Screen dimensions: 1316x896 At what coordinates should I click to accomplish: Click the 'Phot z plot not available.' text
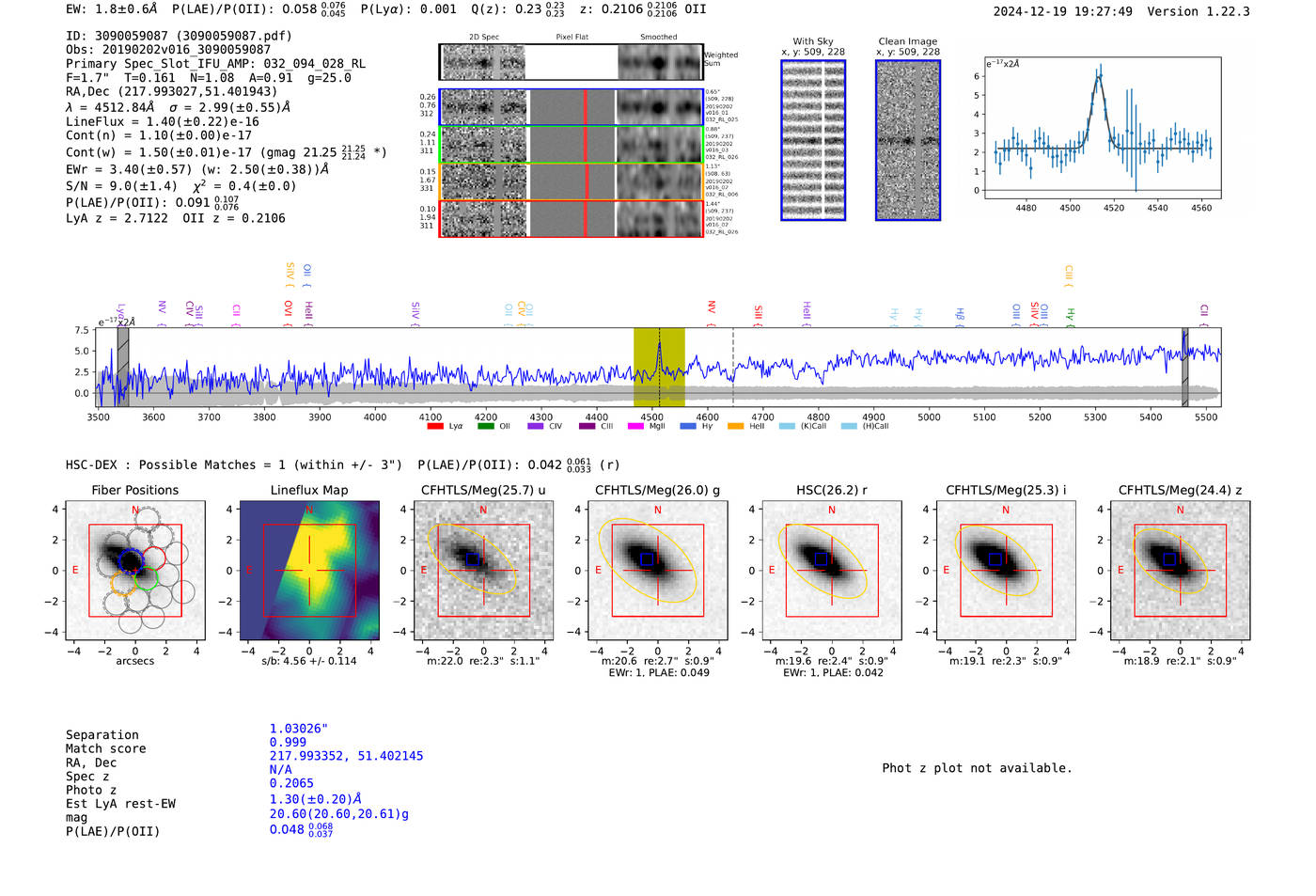(x=977, y=768)
